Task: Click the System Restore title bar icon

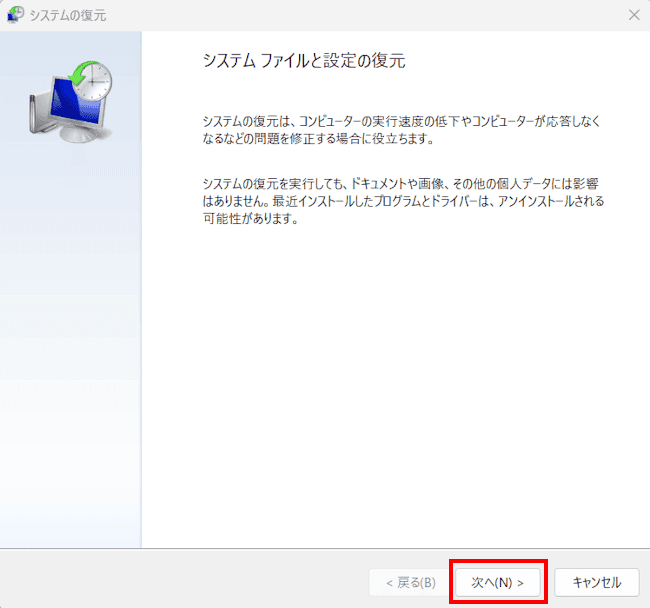Action: point(16,15)
